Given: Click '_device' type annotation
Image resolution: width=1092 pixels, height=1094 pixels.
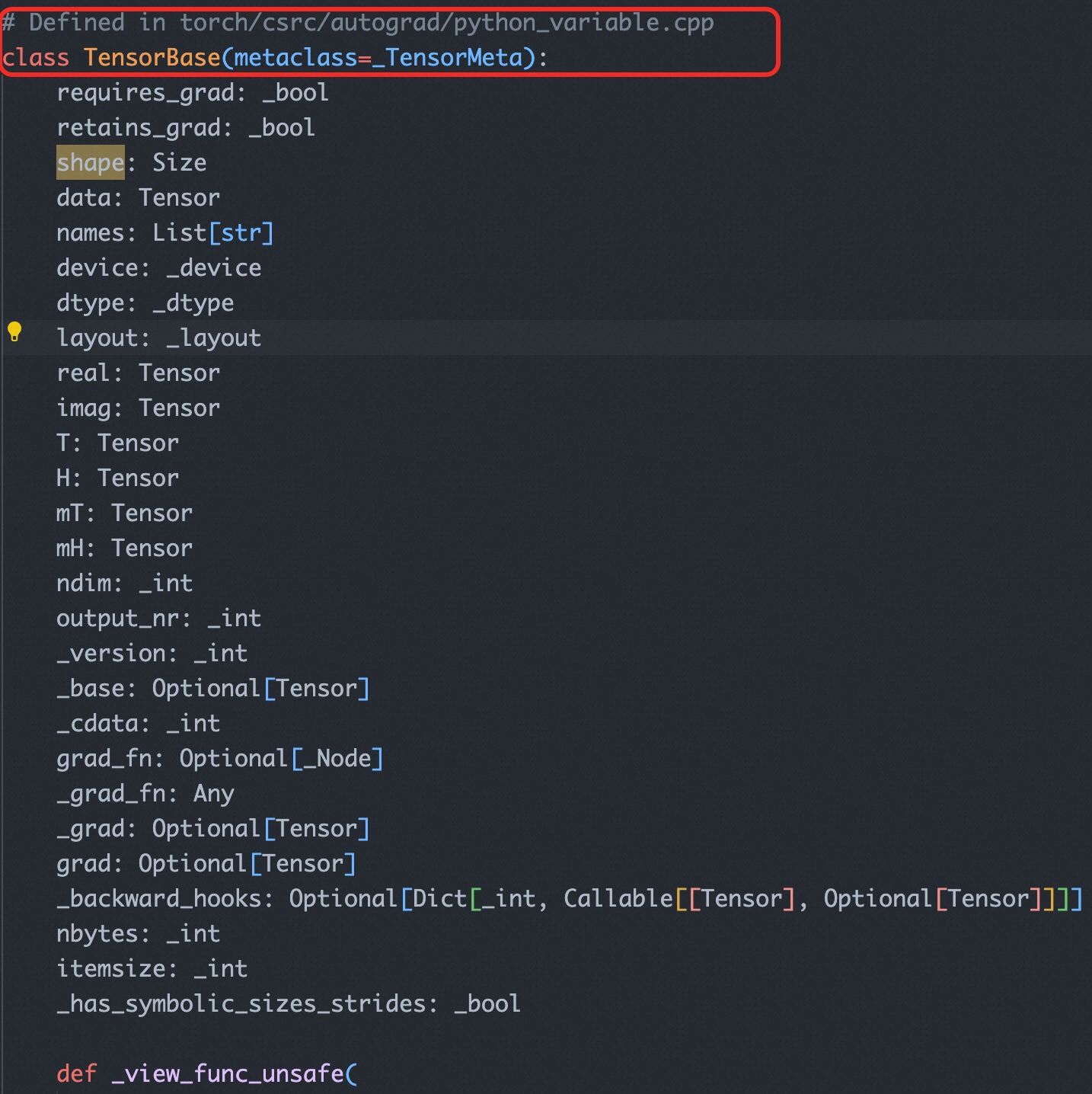Looking at the screenshot, I should coord(214,268).
